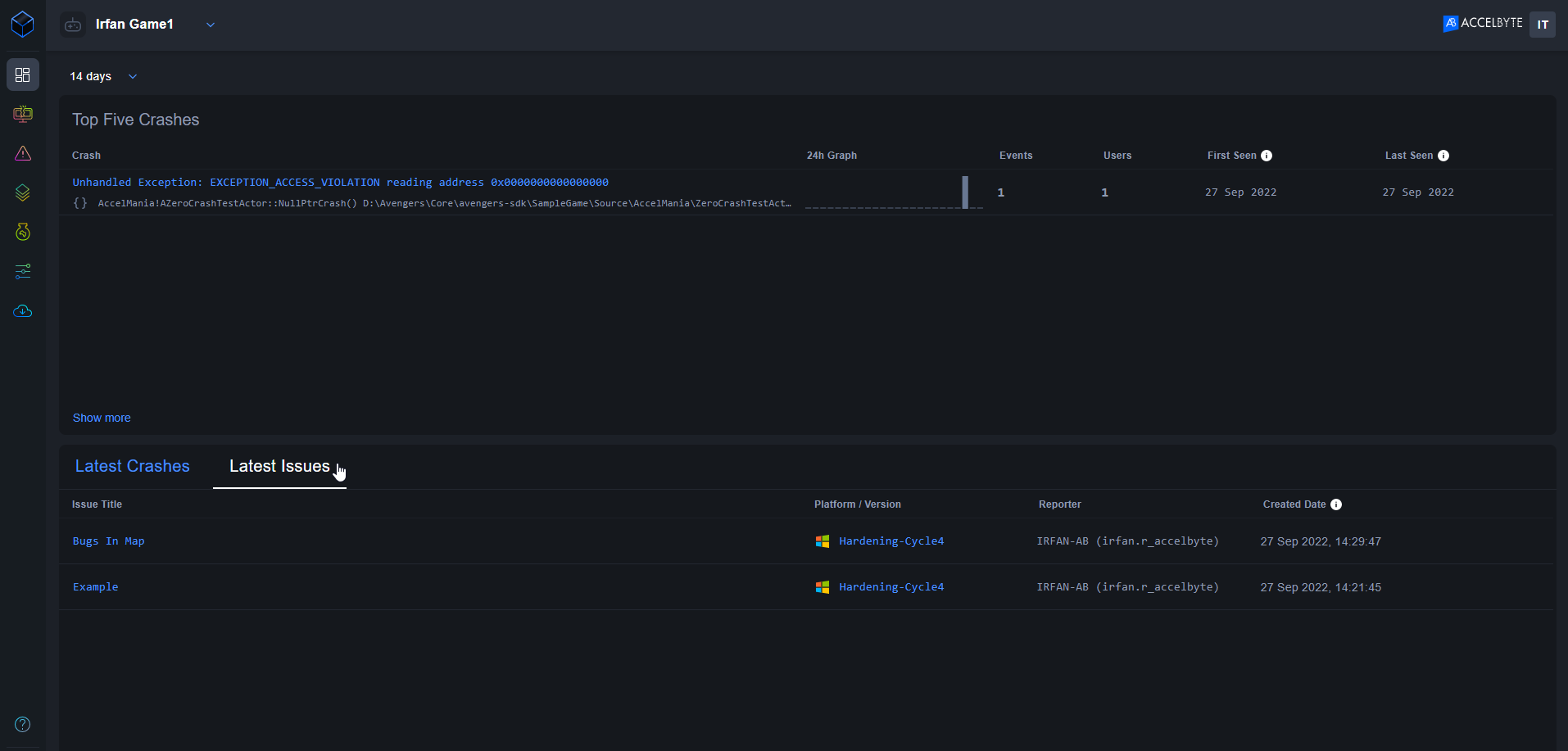The width and height of the screenshot is (1568, 751).
Task: Open the monitor icon in sidebar
Action: [x=23, y=114]
